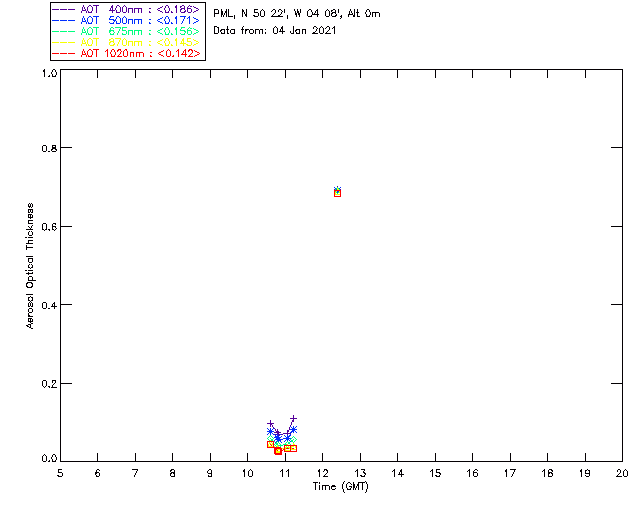Image resolution: width=640 pixels, height=512 pixels.
Task: Click the x-axis tick label 17
Action: click(510, 473)
